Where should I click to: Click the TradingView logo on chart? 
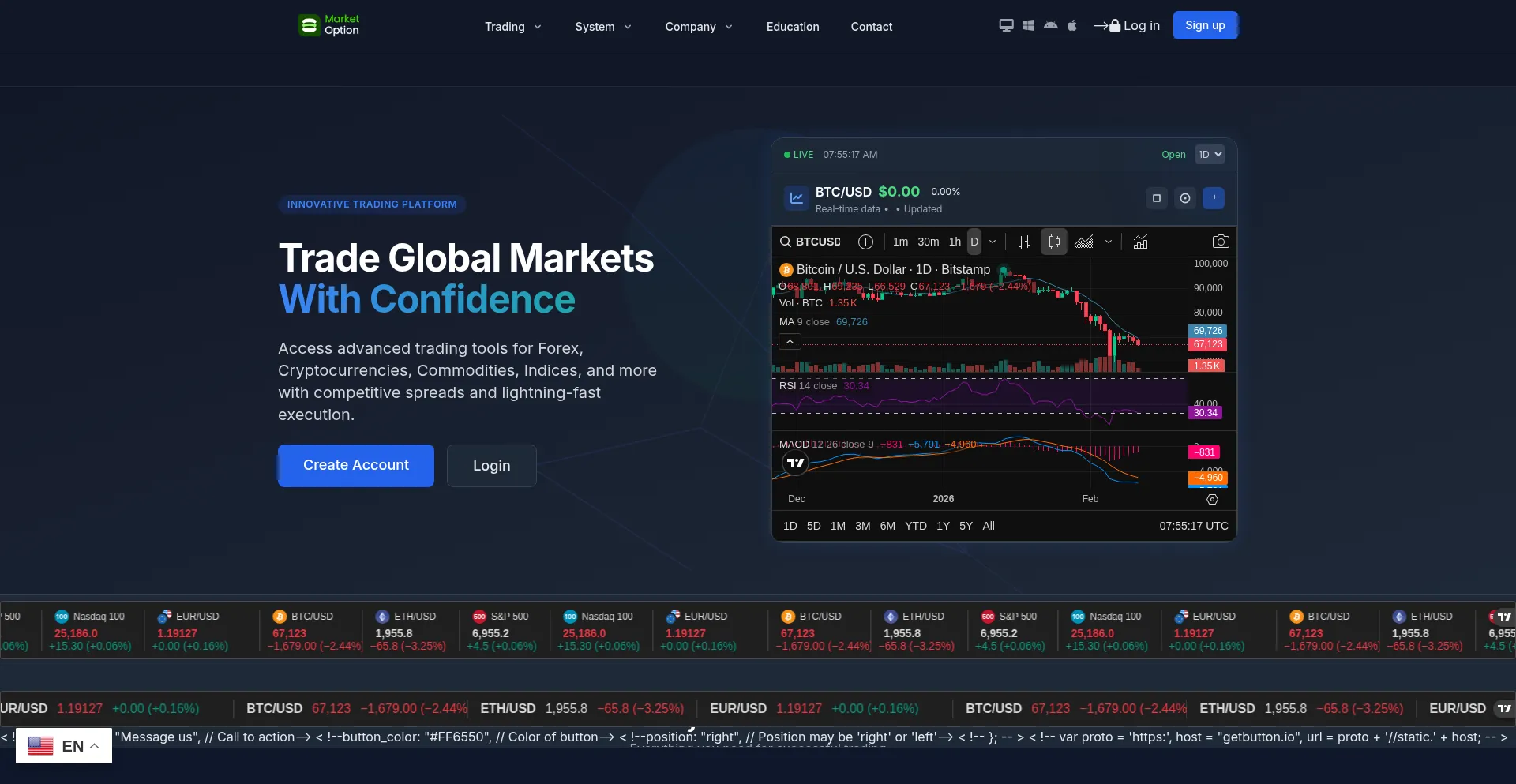796,463
